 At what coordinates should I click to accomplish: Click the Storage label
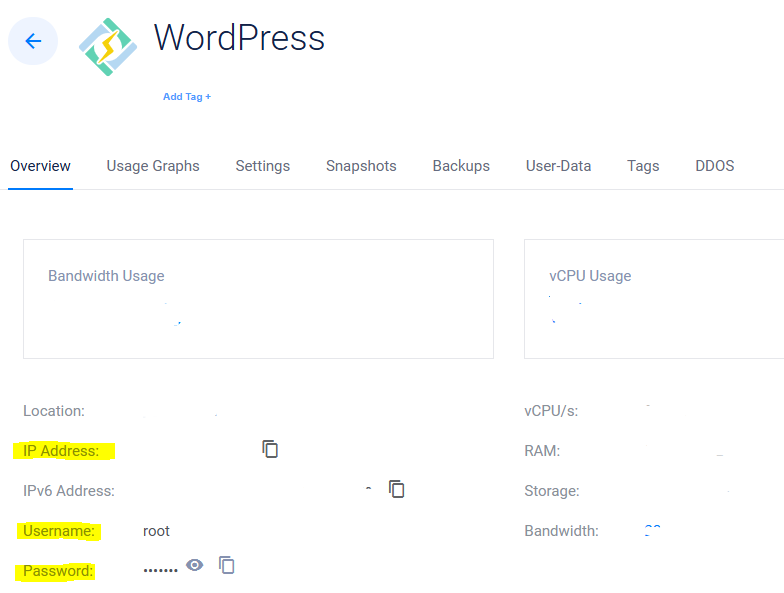coord(552,490)
